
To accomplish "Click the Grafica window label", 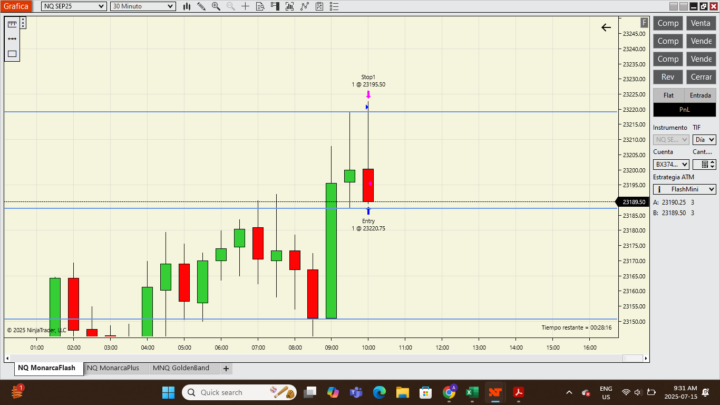I will pyautogui.click(x=17, y=6).
